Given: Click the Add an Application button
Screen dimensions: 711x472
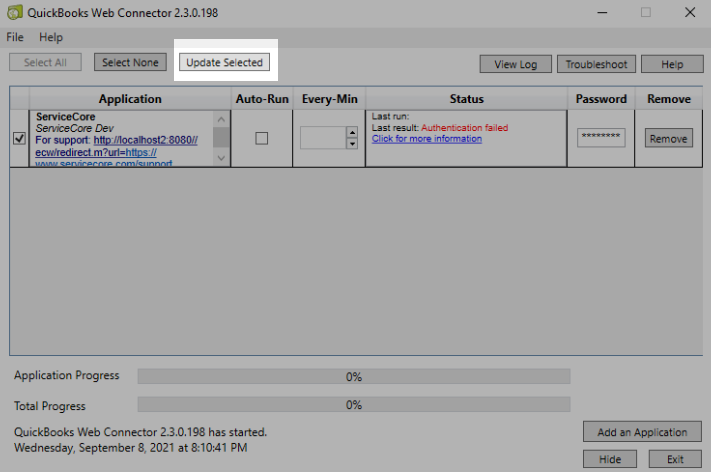Looking at the screenshot, I should [x=642, y=432].
